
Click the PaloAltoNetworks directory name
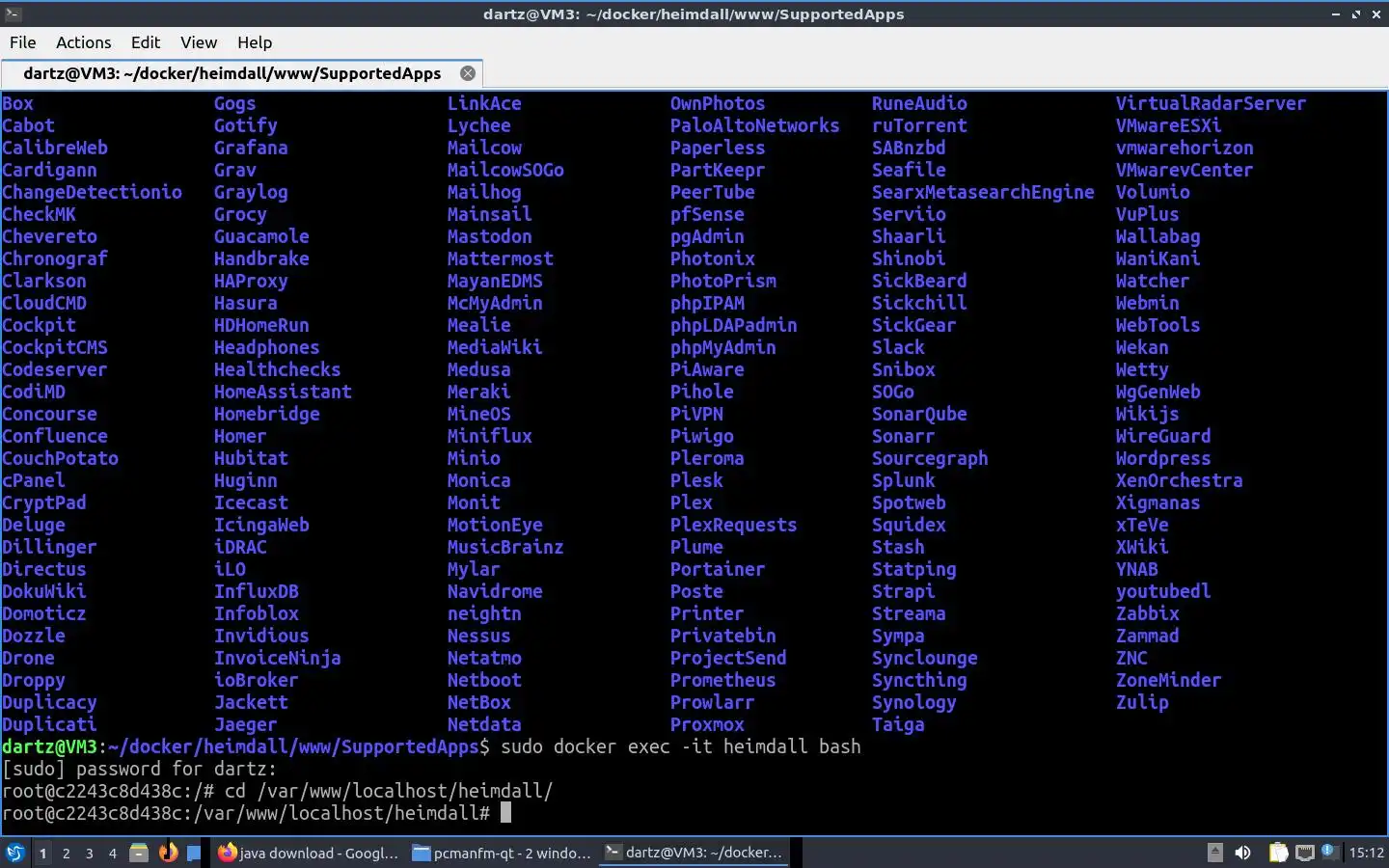pyautogui.click(x=755, y=125)
